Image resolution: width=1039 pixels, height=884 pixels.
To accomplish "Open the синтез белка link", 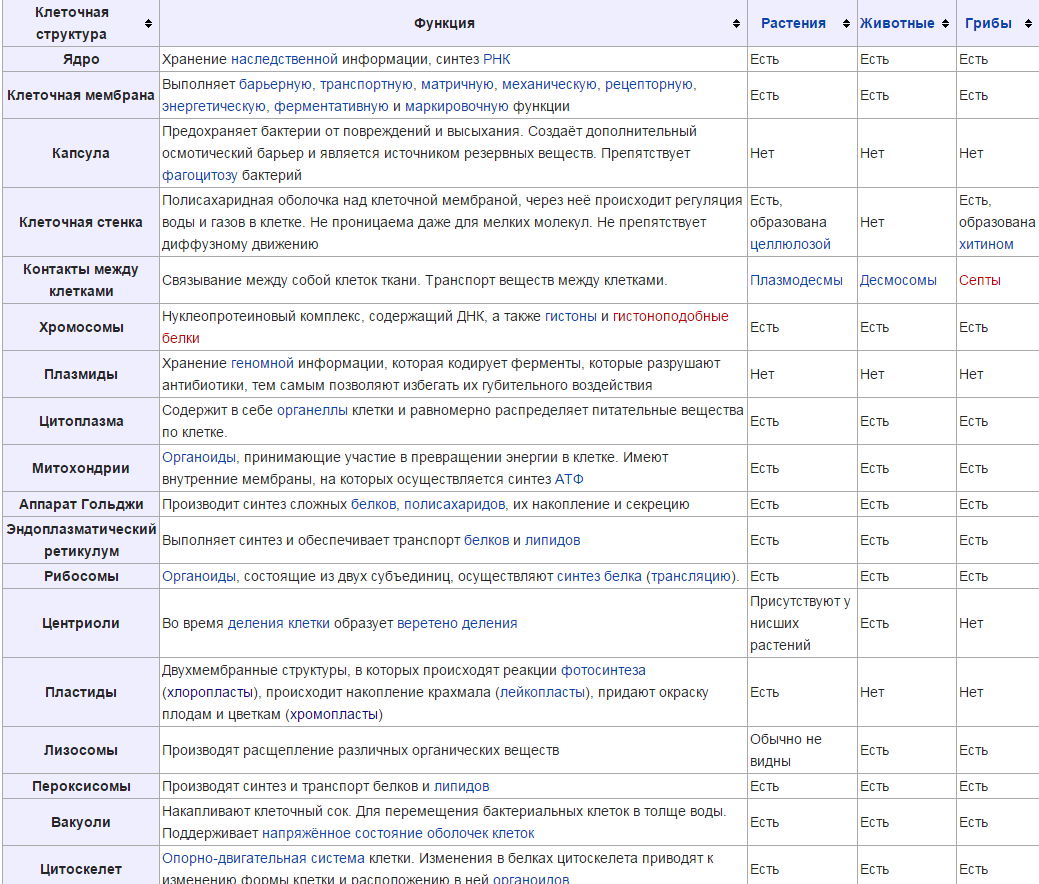I will pyautogui.click(x=599, y=576).
